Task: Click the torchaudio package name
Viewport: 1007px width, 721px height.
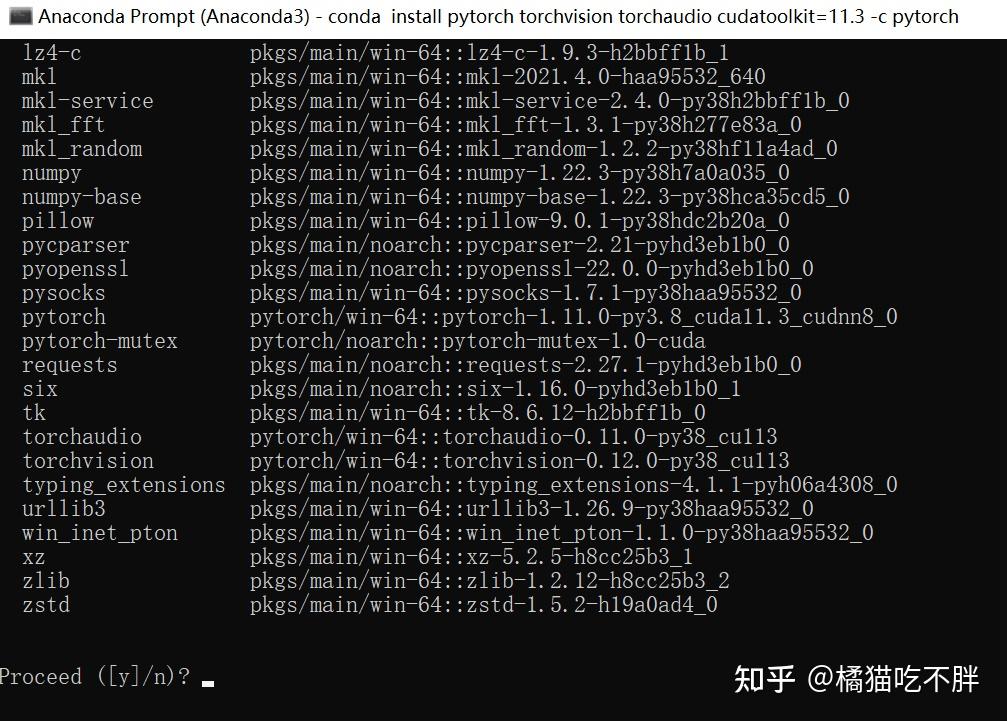Action: click(x=82, y=437)
